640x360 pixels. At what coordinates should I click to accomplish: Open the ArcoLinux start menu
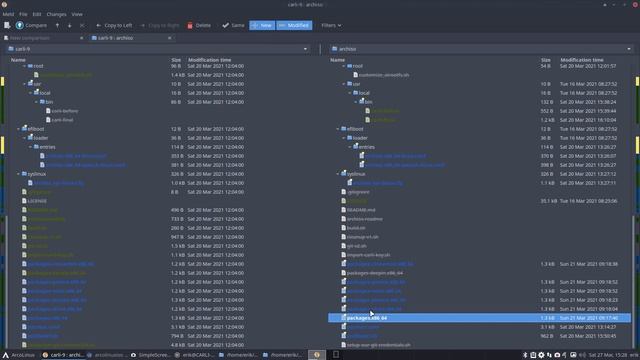click(19, 355)
